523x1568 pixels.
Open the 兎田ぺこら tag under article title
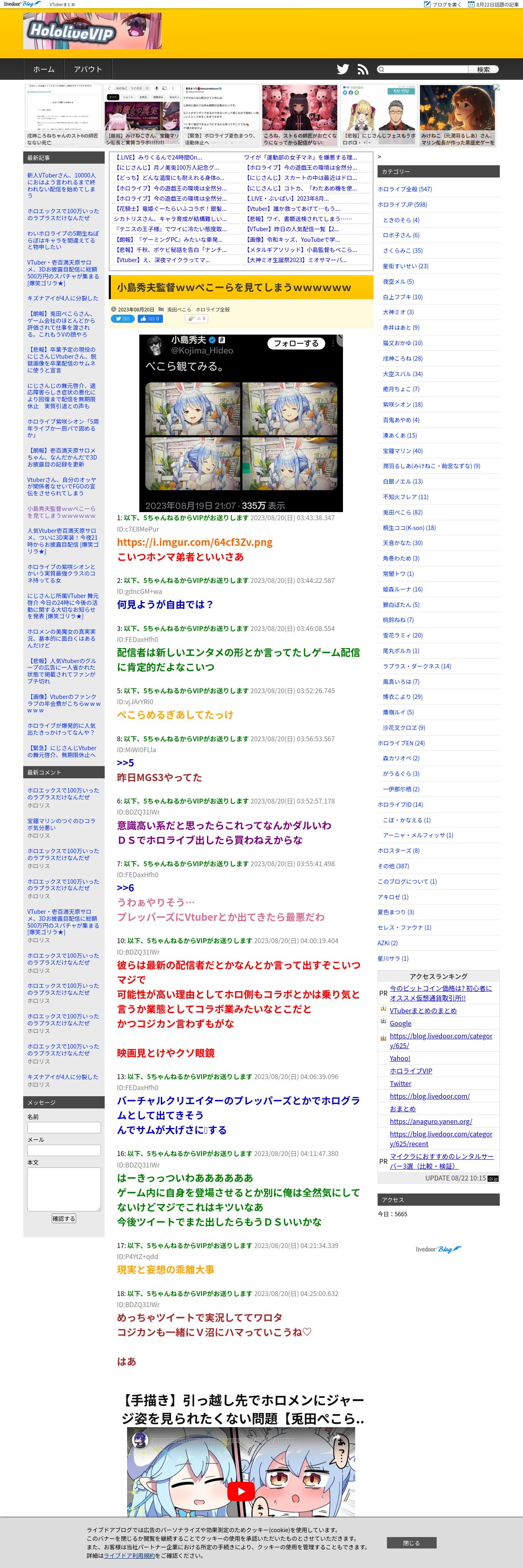(x=179, y=310)
